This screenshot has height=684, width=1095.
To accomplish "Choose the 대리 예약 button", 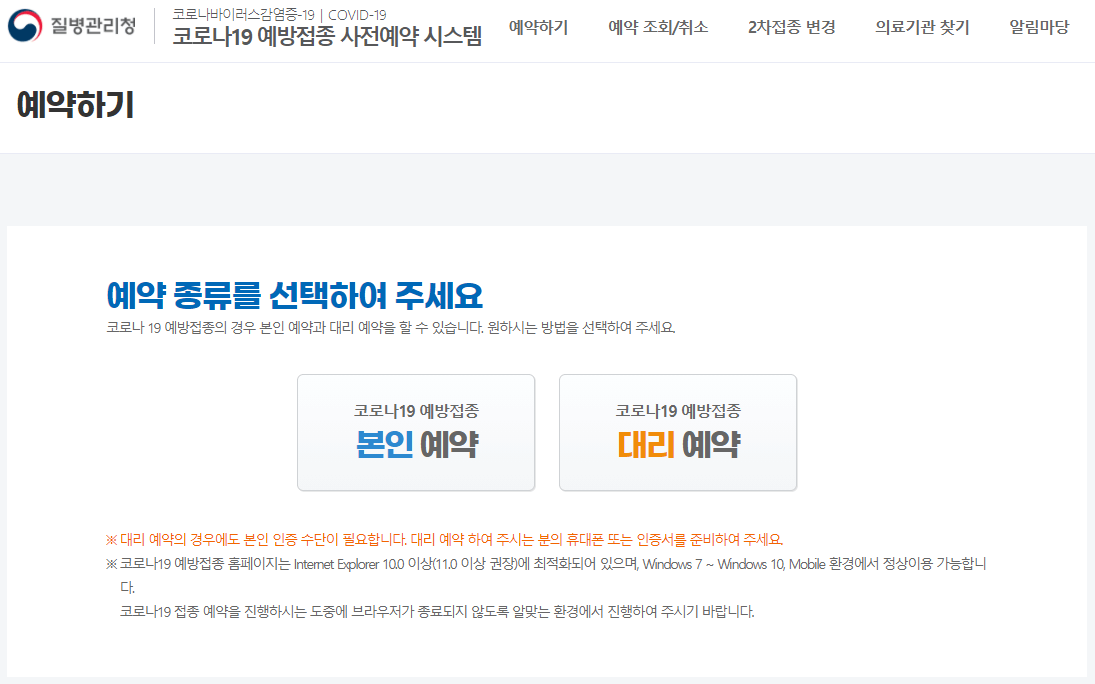I will click(x=678, y=432).
